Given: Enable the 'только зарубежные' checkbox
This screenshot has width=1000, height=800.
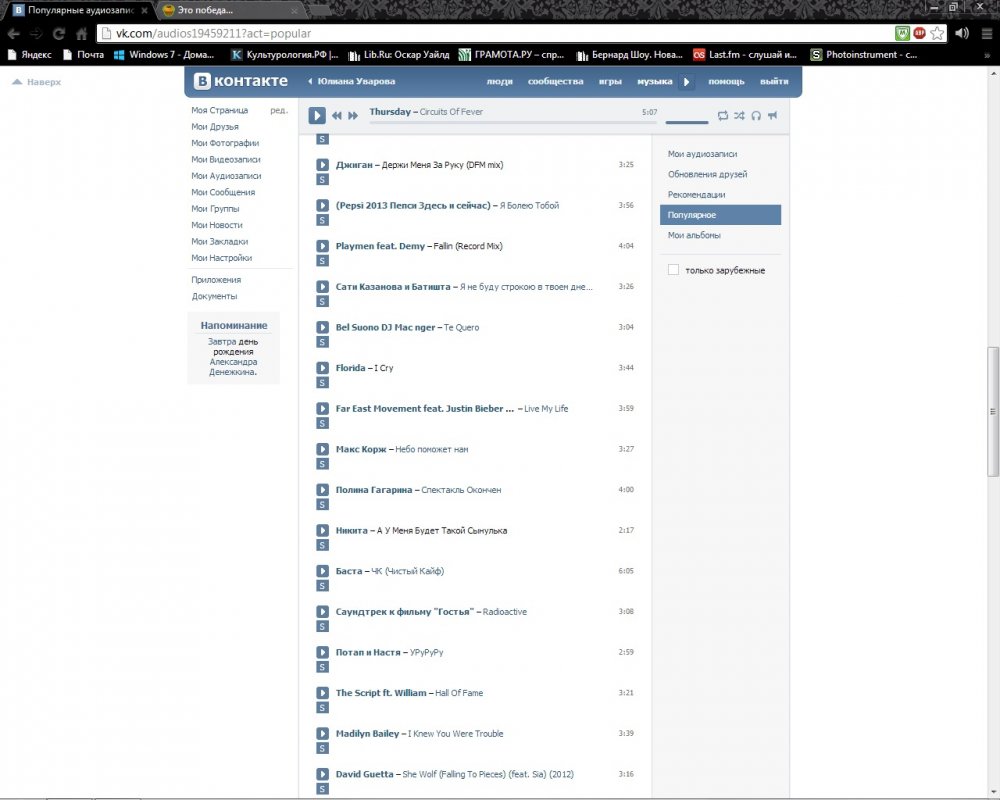Looking at the screenshot, I should pyautogui.click(x=673, y=270).
